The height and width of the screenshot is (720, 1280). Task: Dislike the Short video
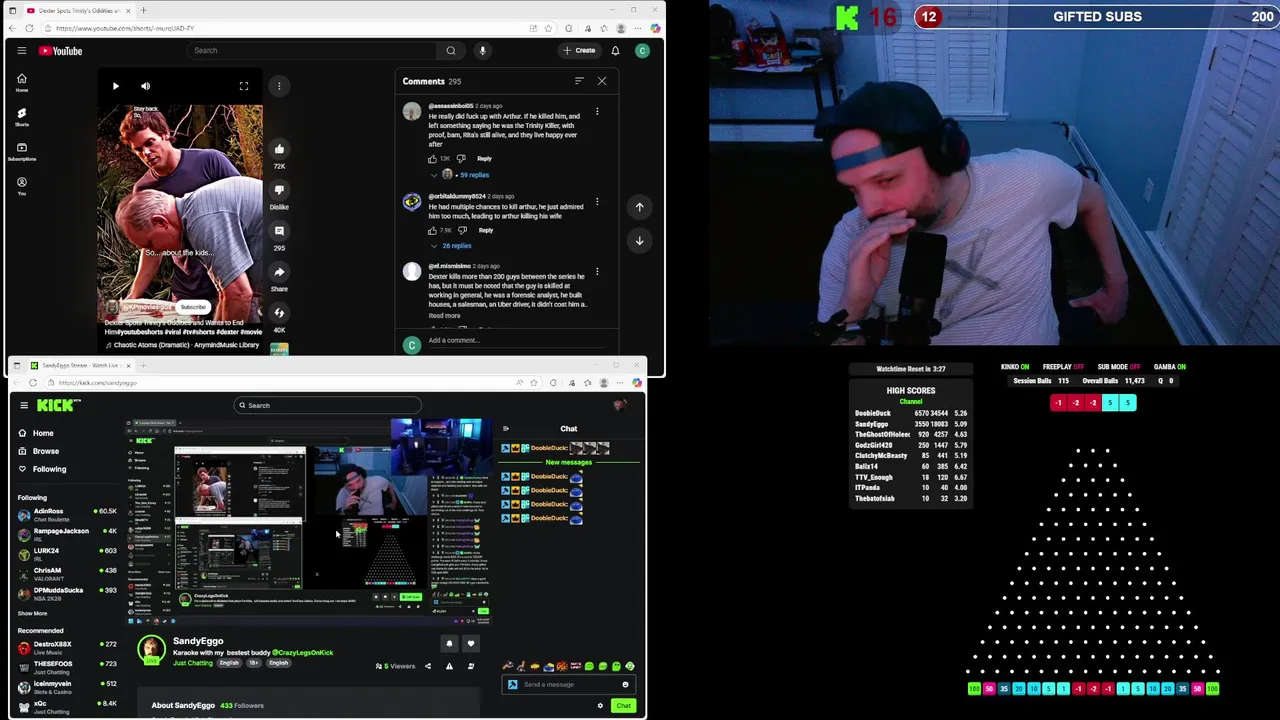pyautogui.click(x=279, y=190)
